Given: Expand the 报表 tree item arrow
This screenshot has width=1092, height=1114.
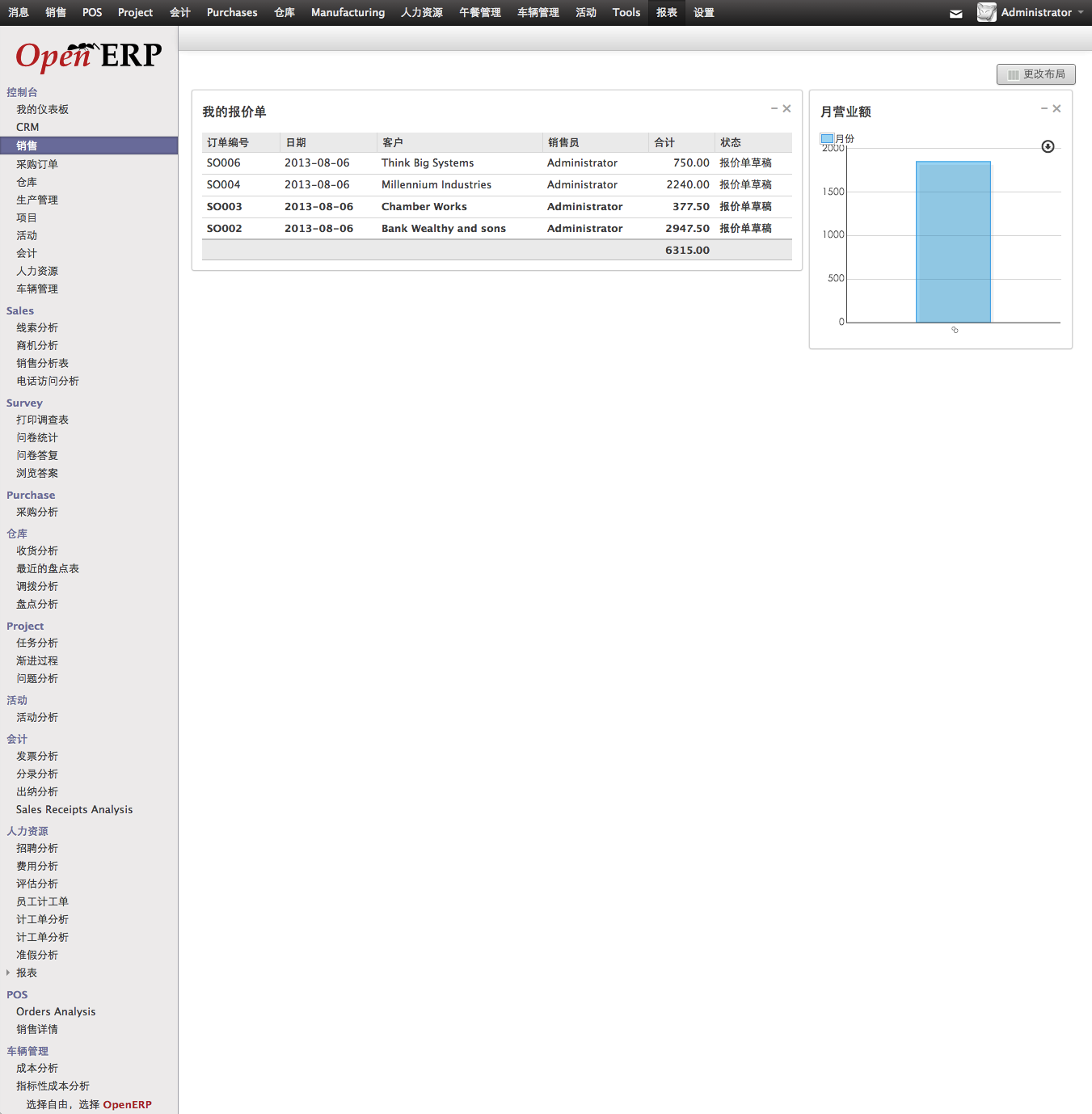Looking at the screenshot, I should tap(8, 973).
